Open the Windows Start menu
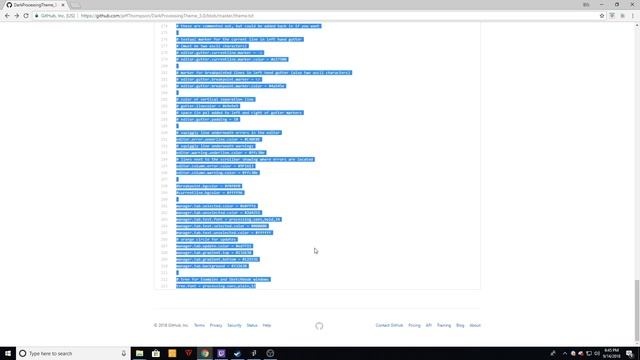 tap(8, 353)
